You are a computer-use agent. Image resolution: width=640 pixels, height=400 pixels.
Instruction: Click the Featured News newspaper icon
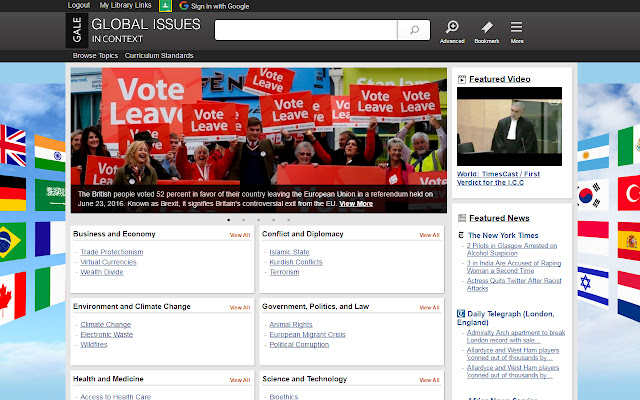coord(462,218)
